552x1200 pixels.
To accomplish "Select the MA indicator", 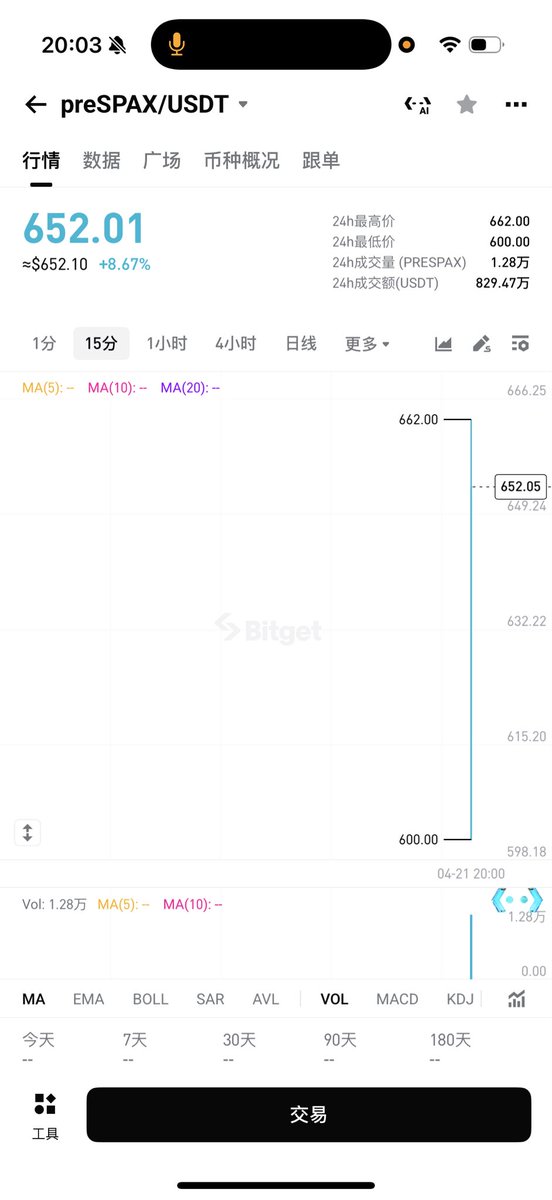I will [x=34, y=999].
